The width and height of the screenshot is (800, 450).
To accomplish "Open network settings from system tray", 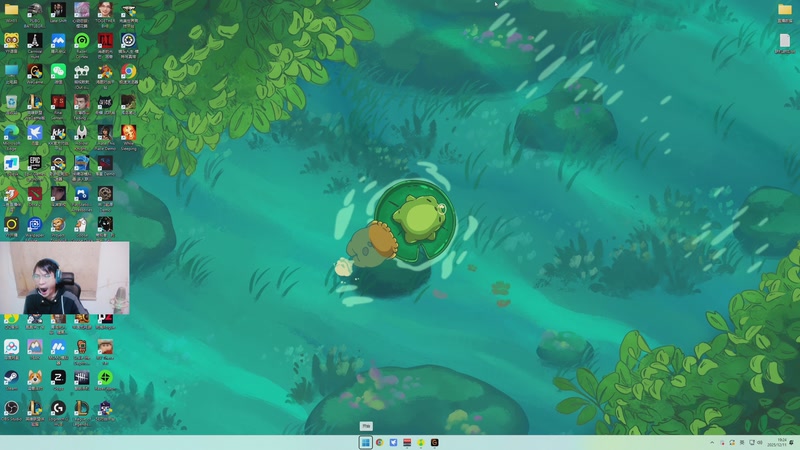I will [752, 442].
